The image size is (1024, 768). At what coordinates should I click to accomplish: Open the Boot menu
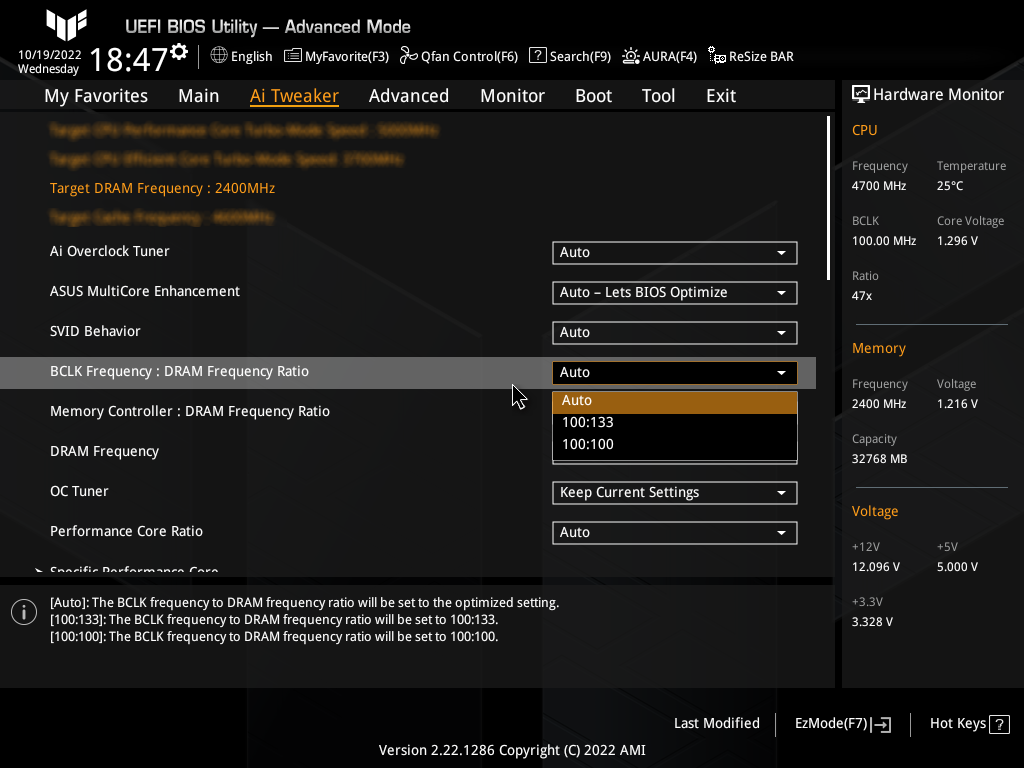[593, 95]
